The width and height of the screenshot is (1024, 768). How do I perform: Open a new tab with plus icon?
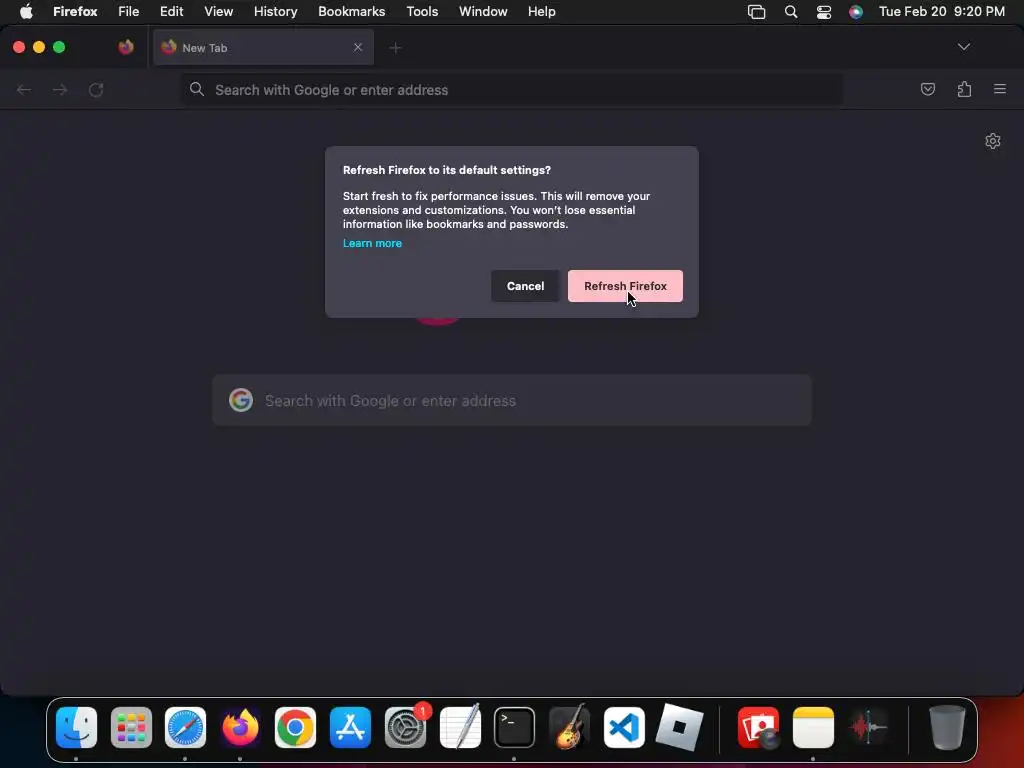395,48
